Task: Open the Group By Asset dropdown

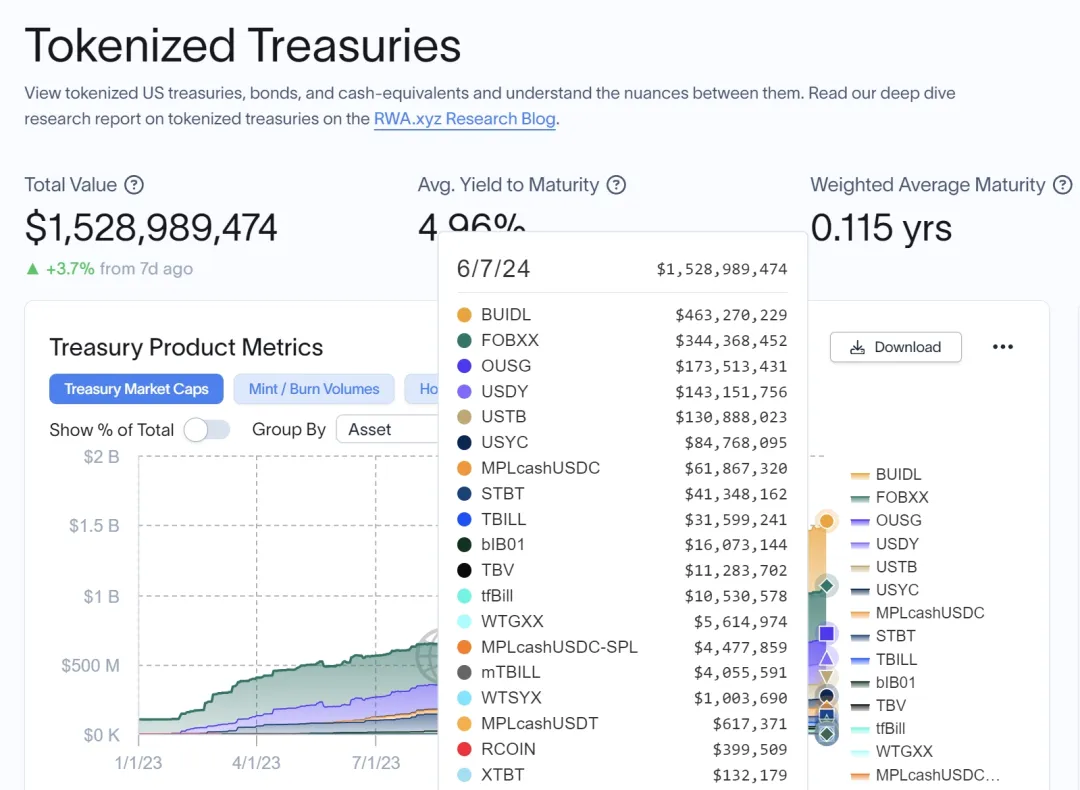Action: click(x=388, y=429)
